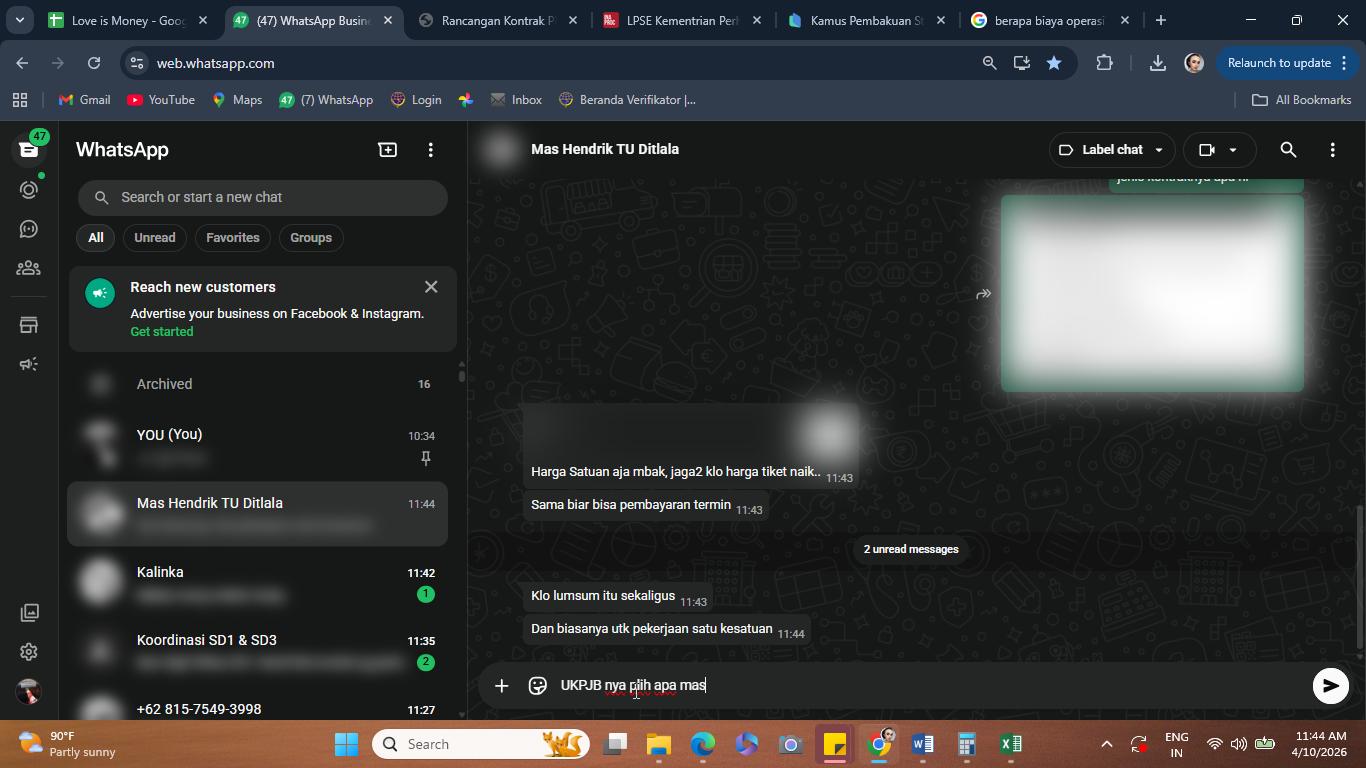Image resolution: width=1366 pixels, height=768 pixels.
Task: Open the blurred image in conversation
Action: point(1152,293)
